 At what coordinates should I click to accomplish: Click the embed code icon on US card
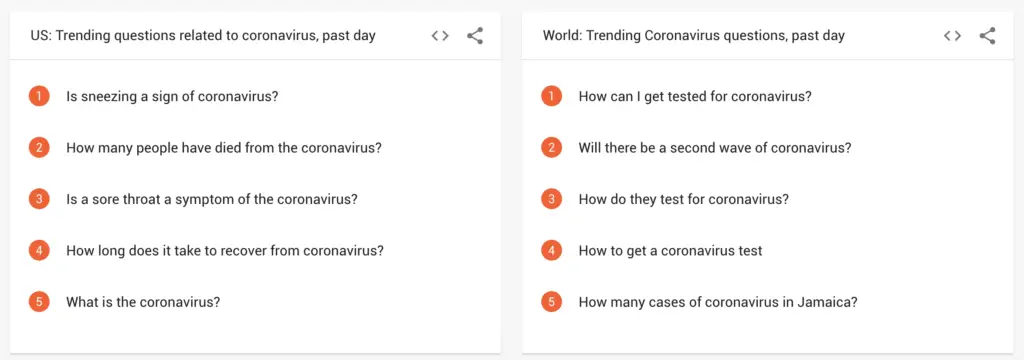point(440,36)
